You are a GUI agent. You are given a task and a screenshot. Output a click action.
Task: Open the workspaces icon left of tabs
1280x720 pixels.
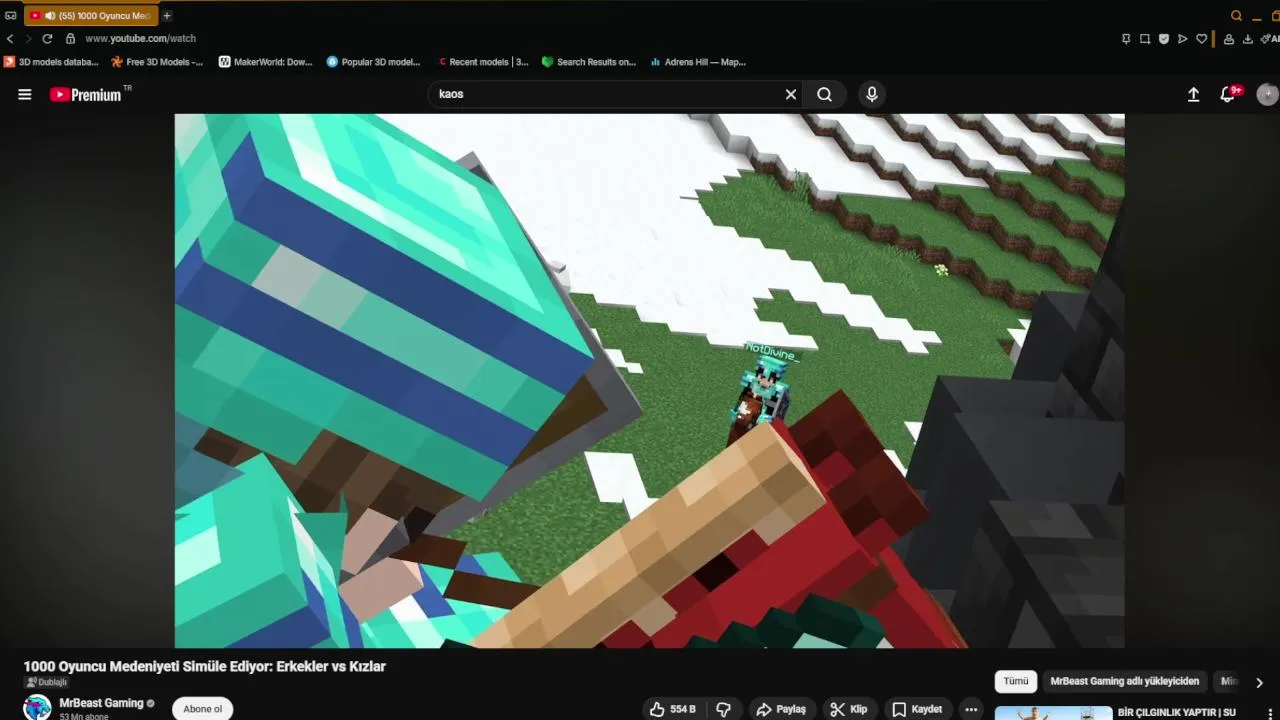(x=10, y=15)
